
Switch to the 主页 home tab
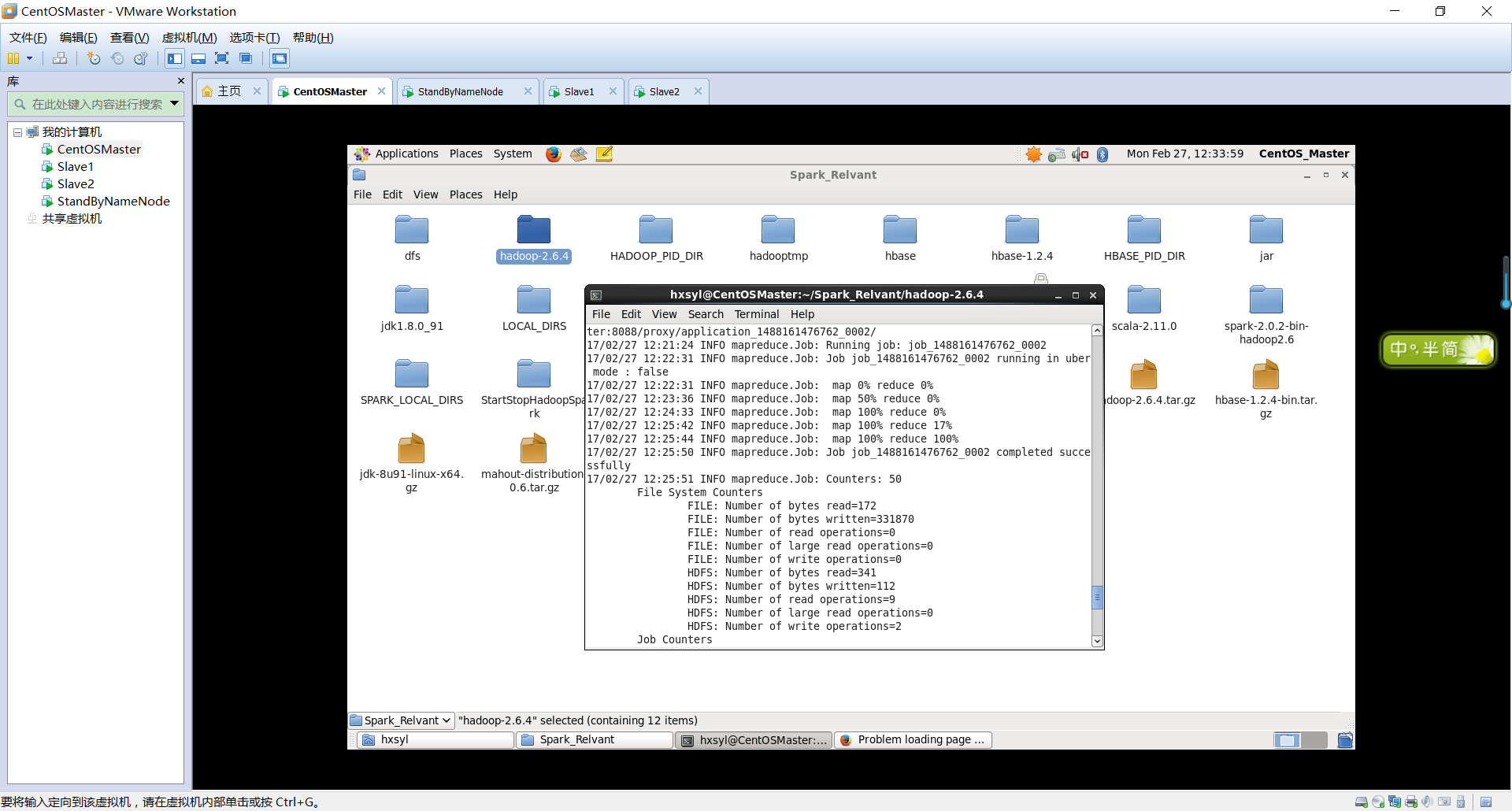pyautogui.click(x=229, y=91)
